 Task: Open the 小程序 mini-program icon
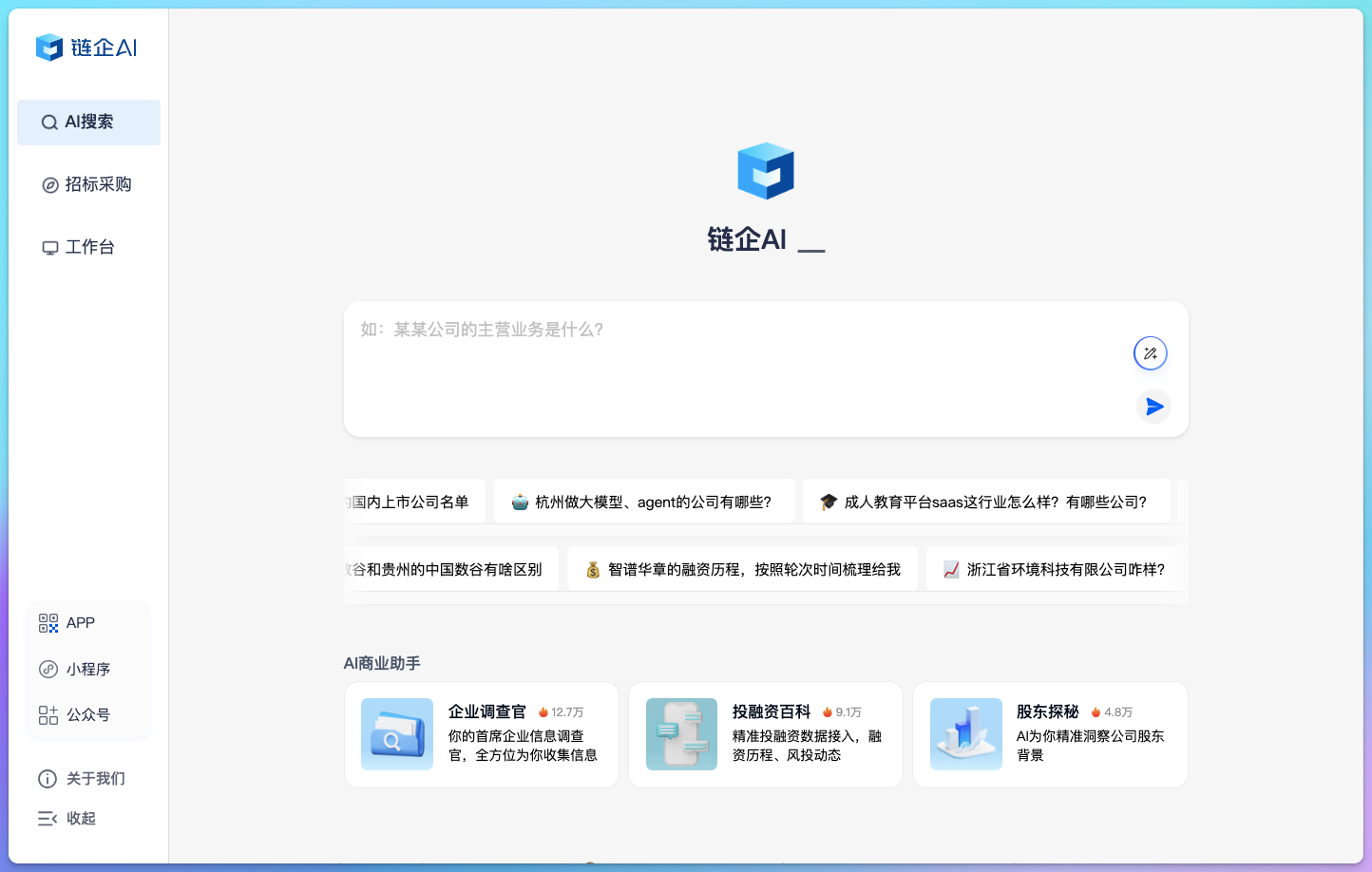click(48, 669)
